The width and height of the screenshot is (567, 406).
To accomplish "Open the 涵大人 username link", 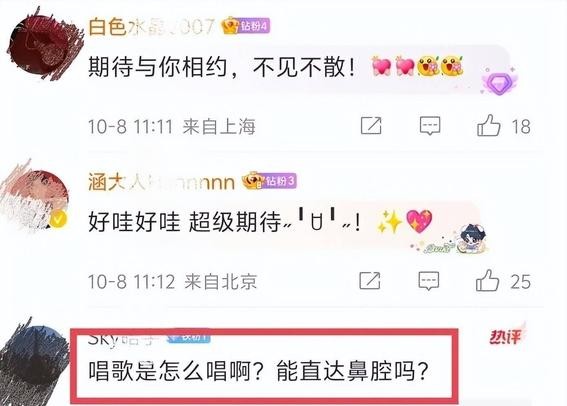I will point(161,181).
